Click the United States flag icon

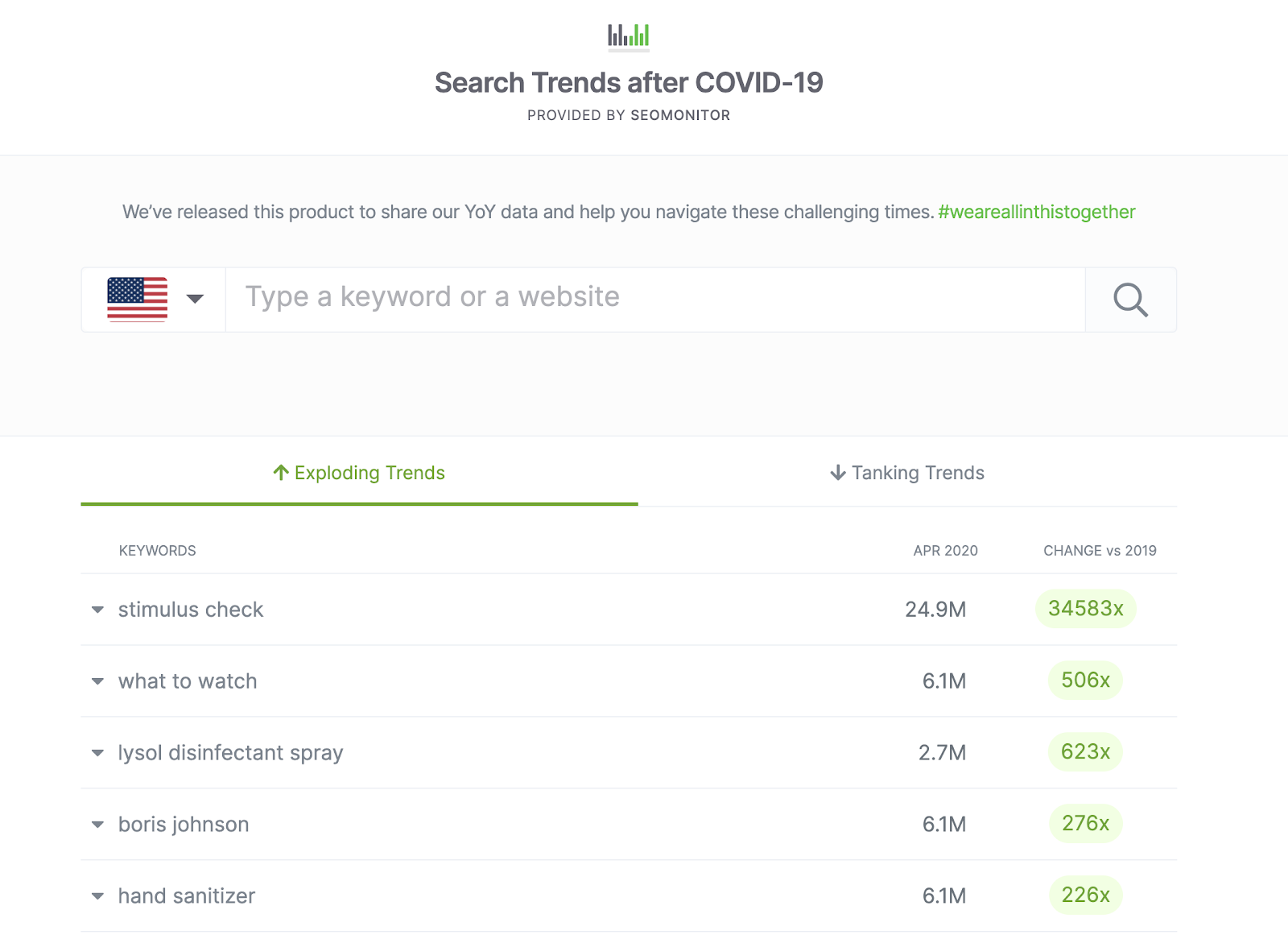[x=138, y=299]
